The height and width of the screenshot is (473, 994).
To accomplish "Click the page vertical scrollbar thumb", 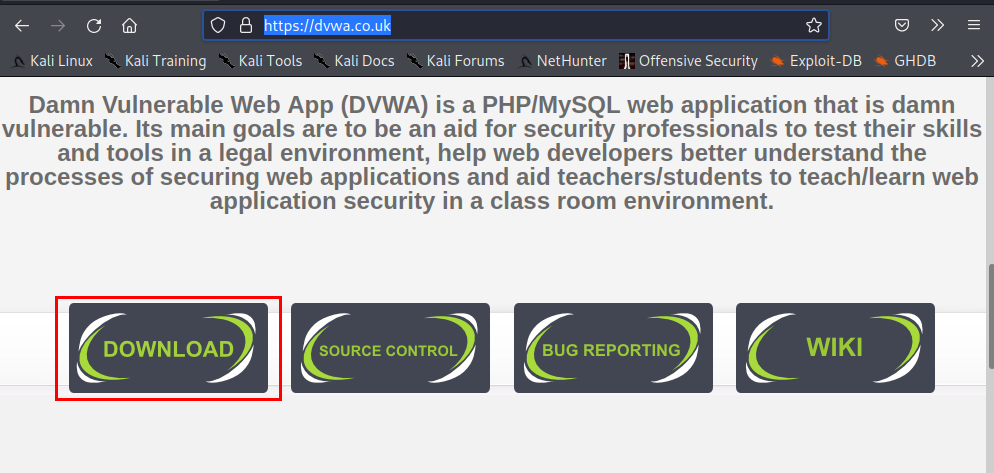I will pyautogui.click(x=990, y=316).
